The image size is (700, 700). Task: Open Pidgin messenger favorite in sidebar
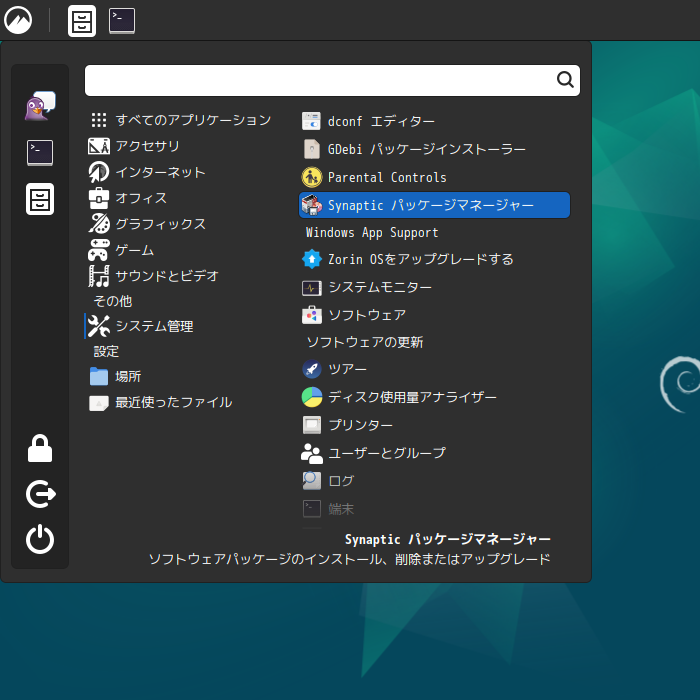tap(40, 106)
